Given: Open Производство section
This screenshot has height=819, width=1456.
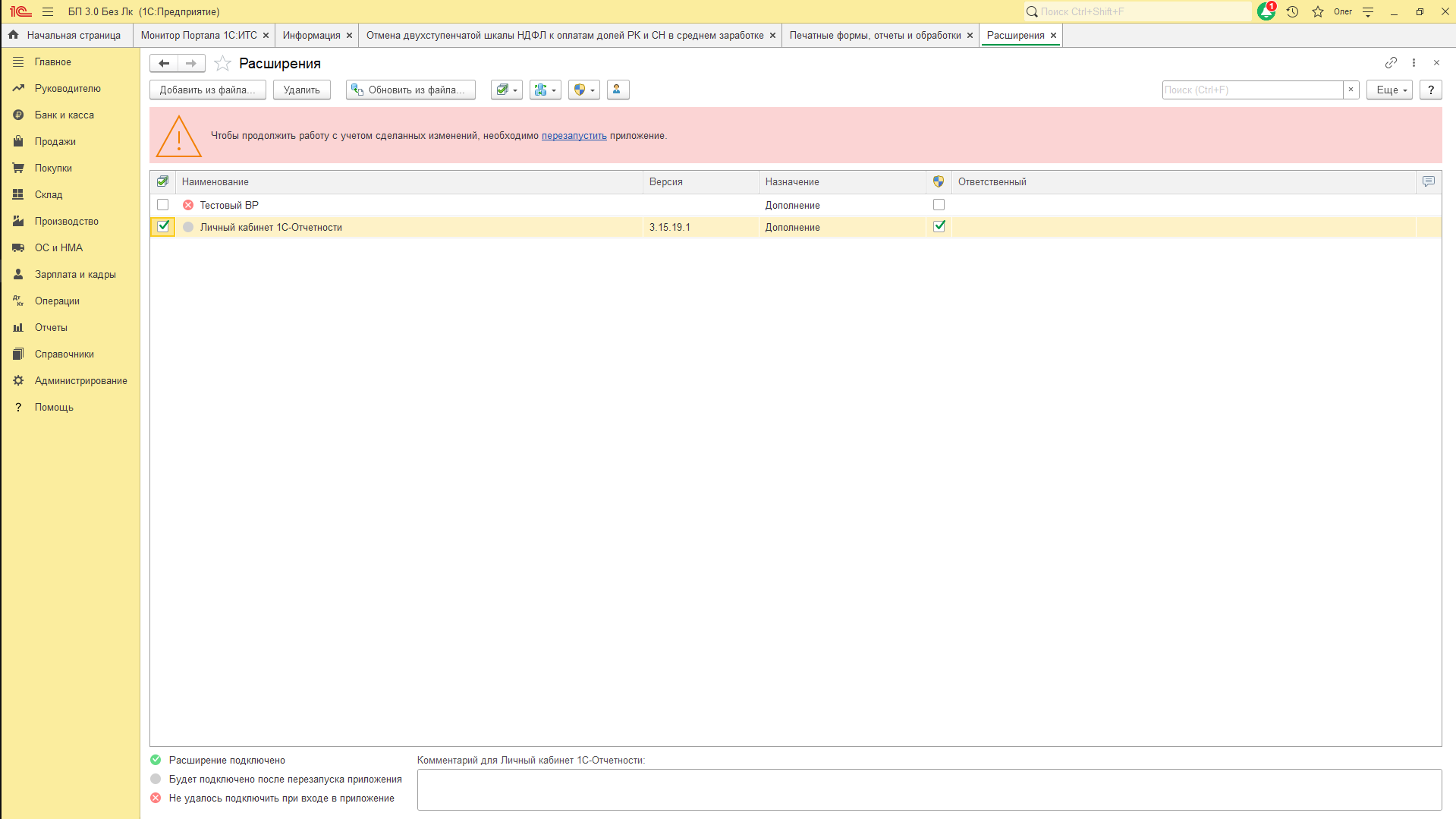Looking at the screenshot, I should pos(70,222).
